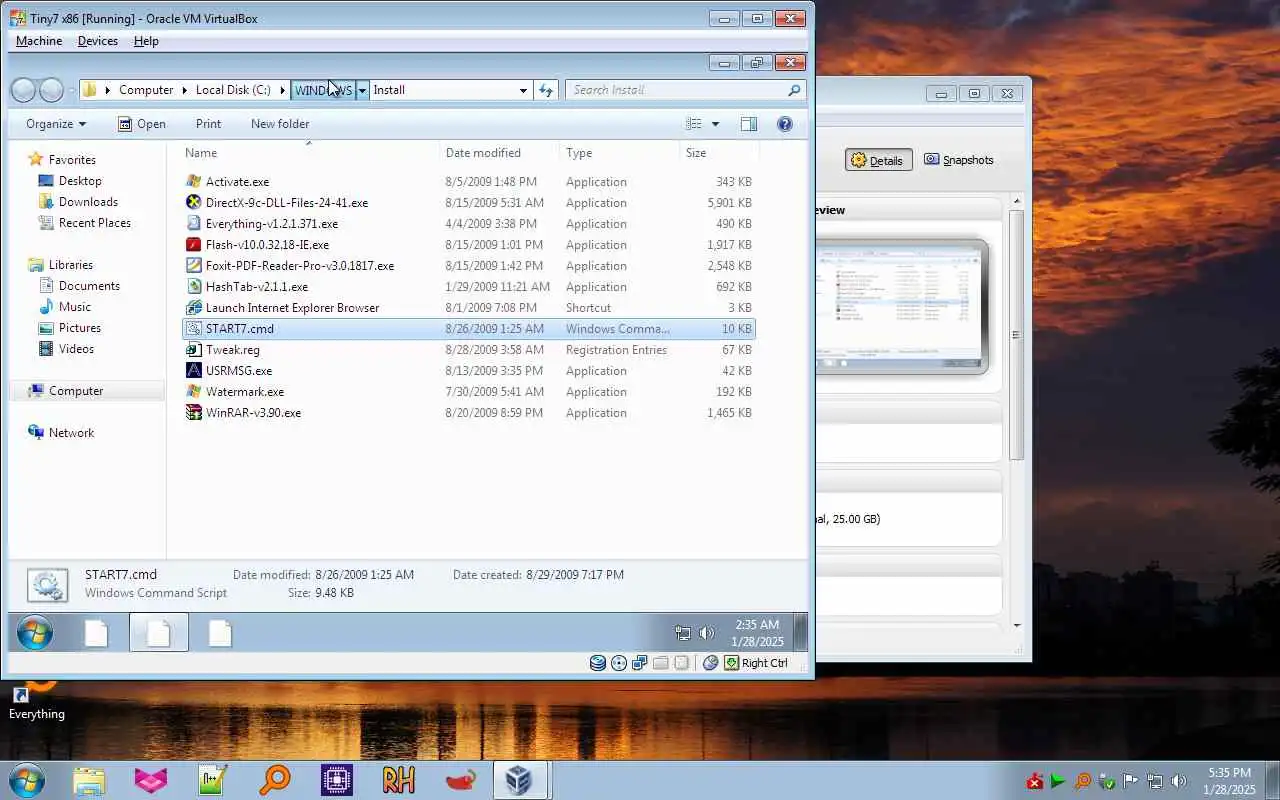Select the Everything-v1.2.1.371.exe icon

coord(194,224)
